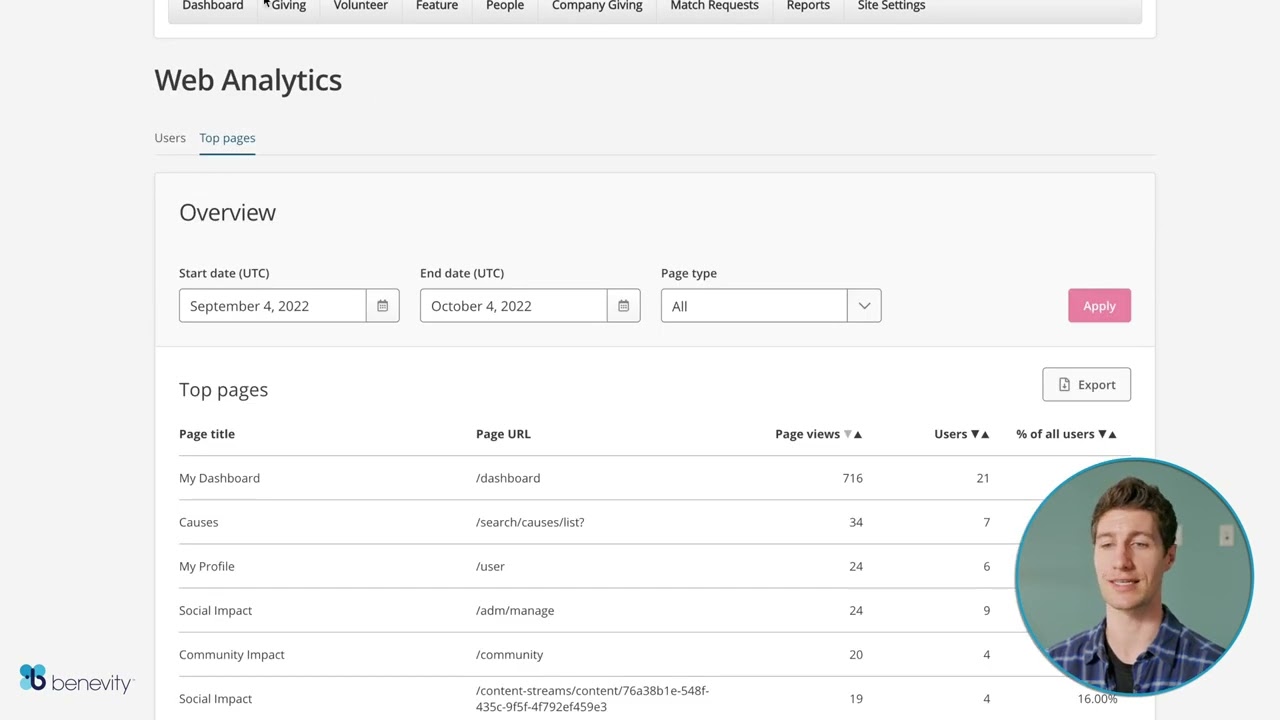
Task: Click the Apply button
Action: pyautogui.click(x=1099, y=306)
